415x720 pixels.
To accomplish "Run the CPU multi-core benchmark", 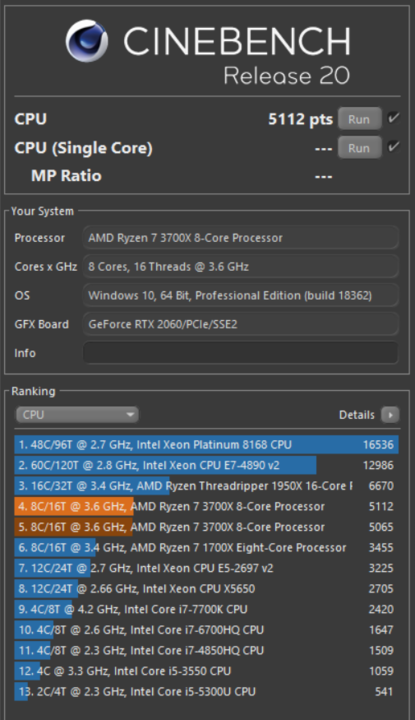I will click(x=359, y=119).
